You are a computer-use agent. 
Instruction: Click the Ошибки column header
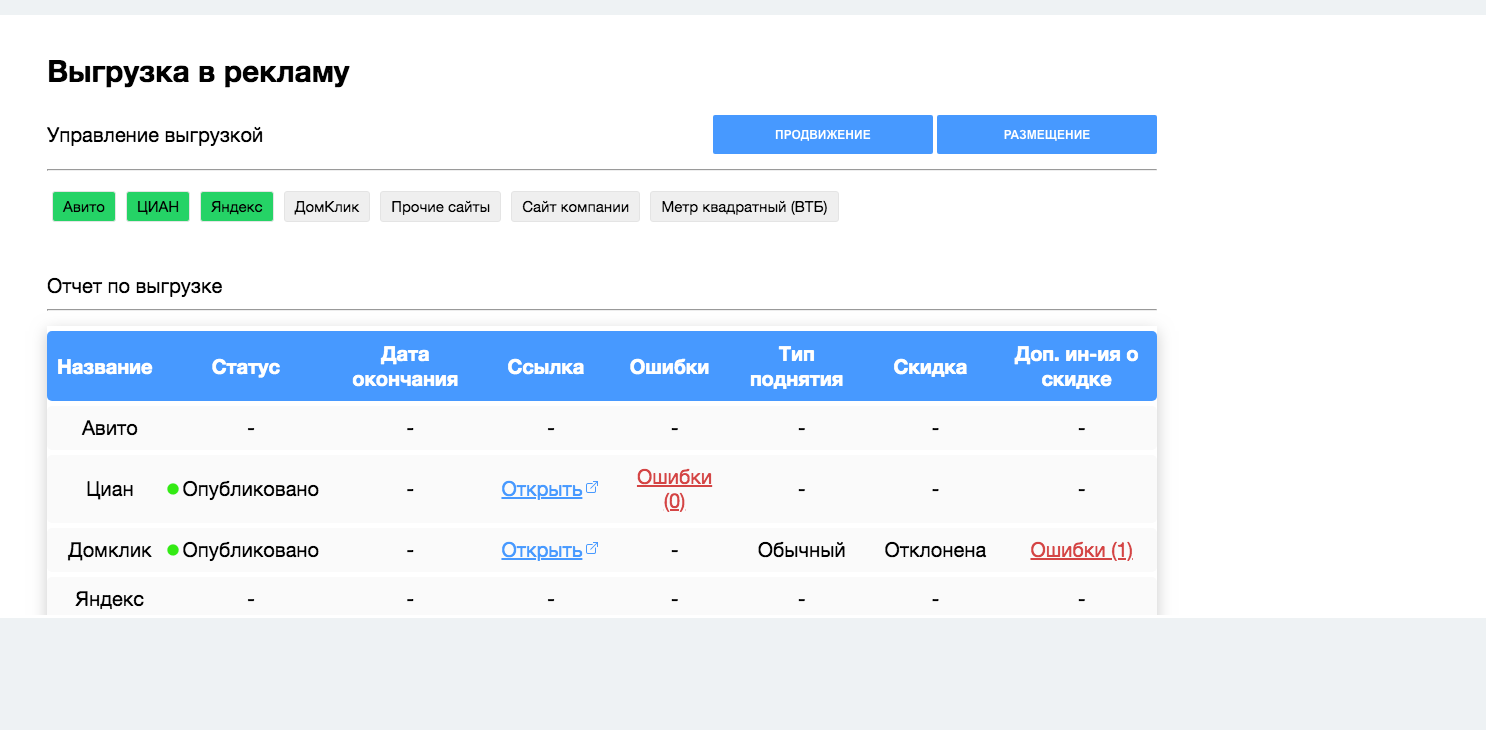pos(669,367)
